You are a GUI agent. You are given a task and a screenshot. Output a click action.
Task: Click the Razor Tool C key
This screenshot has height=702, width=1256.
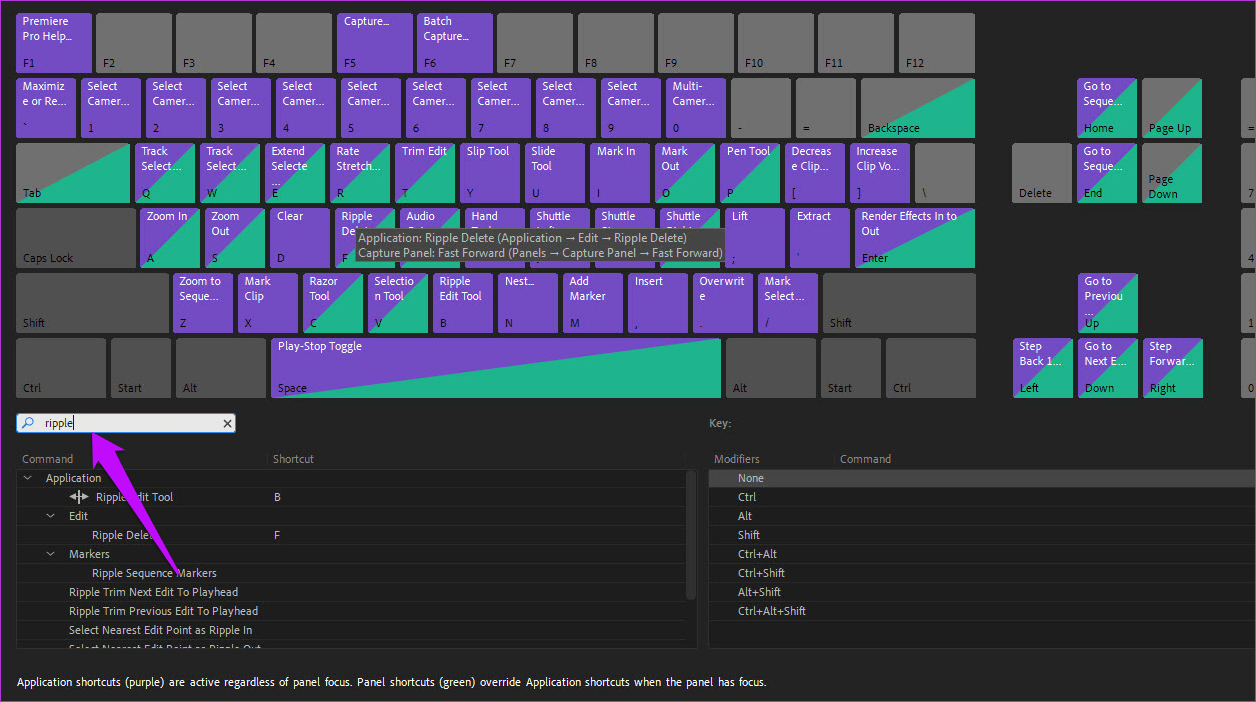(333, 303)
